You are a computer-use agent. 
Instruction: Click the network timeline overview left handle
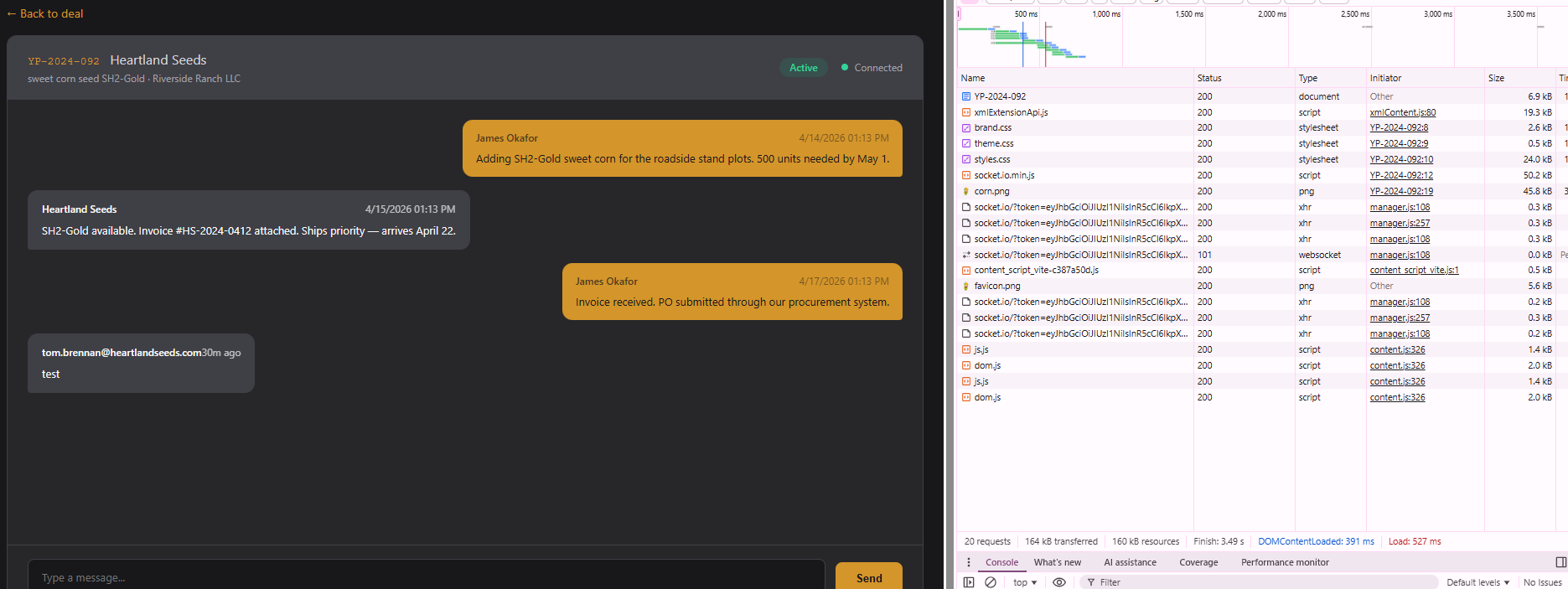[x=960, y=13]
